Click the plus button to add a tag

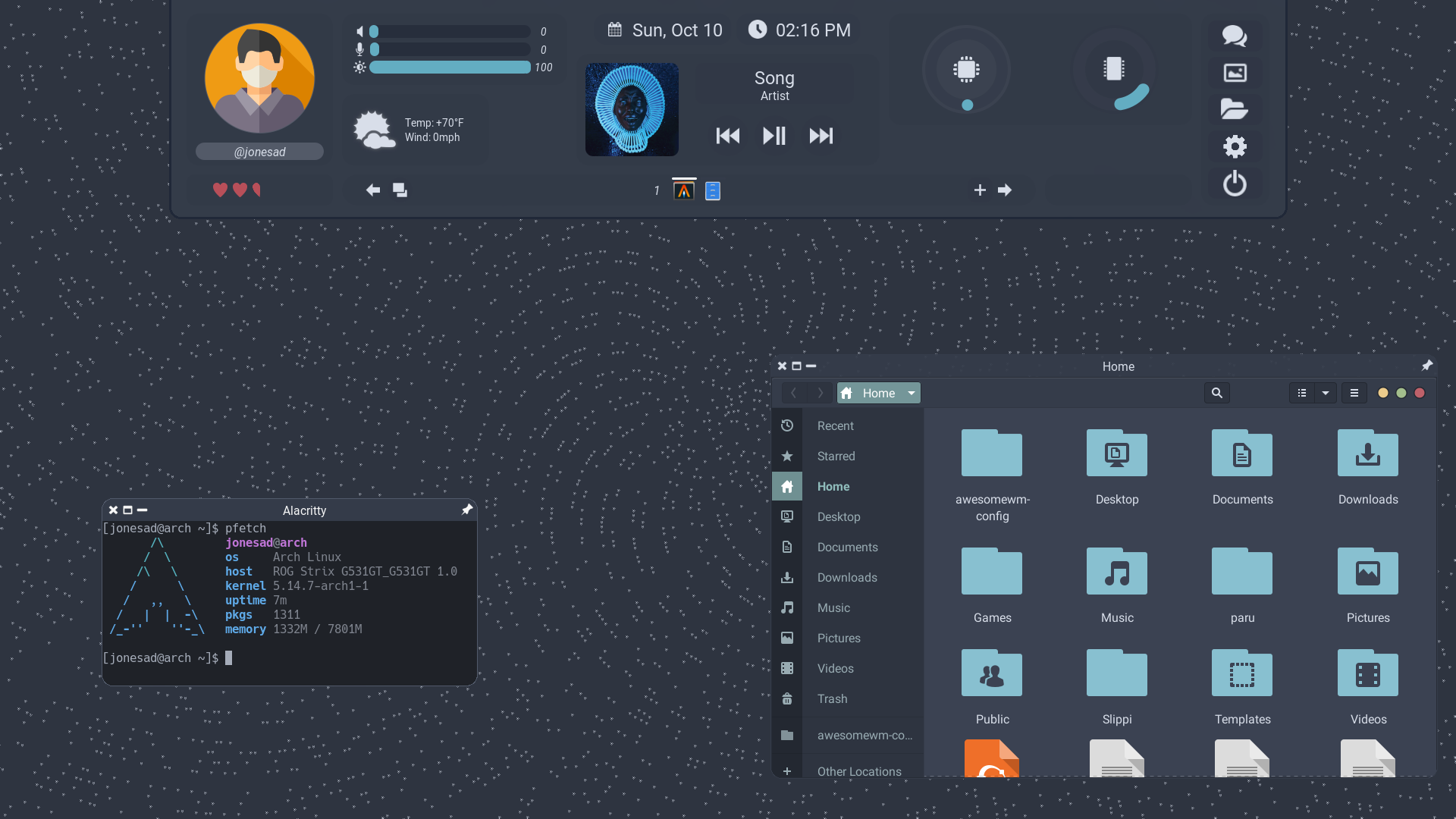(980, 190)
